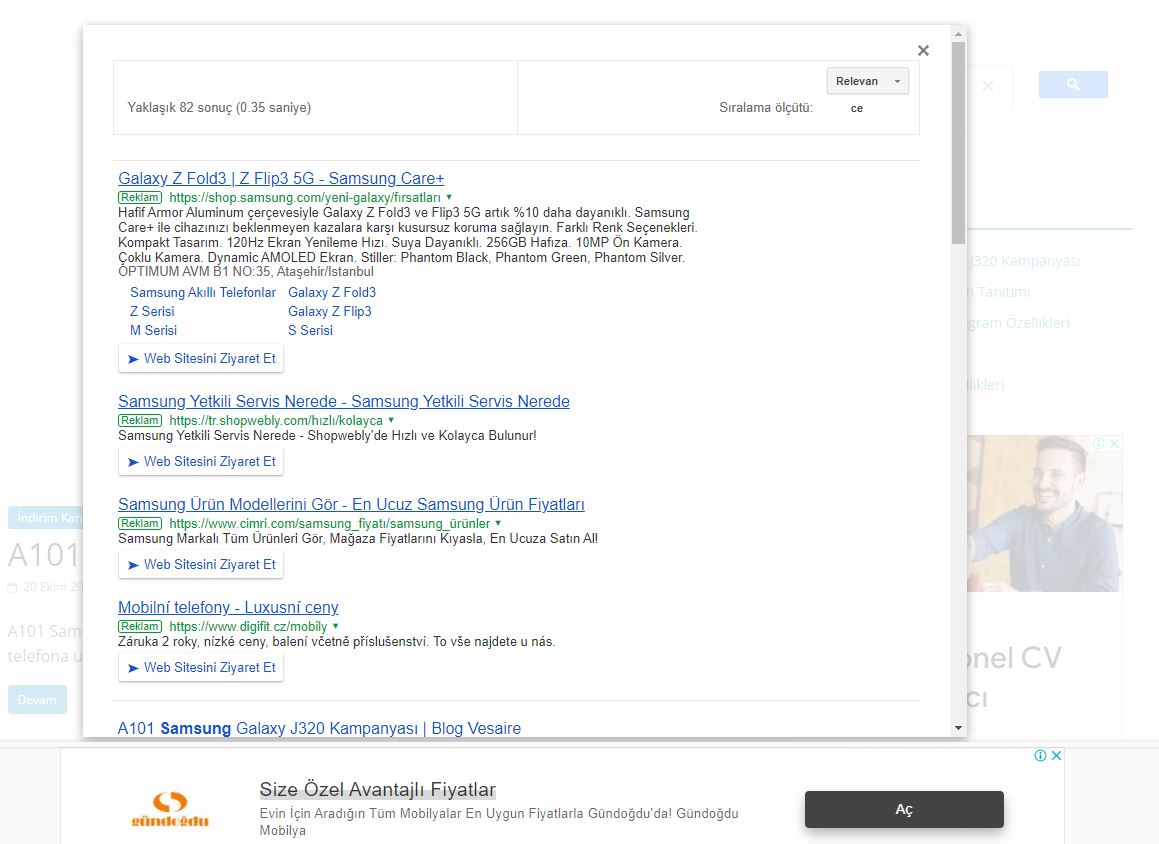Visit website button under Cimri ad
The image size is (1159, 844).
pyautogui.click(x=201, y=565)
